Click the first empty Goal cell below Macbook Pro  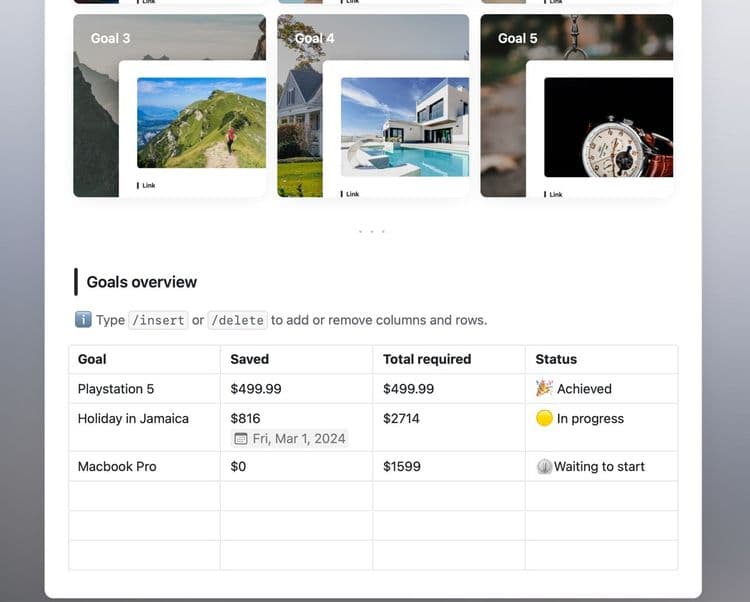(144, 496)
